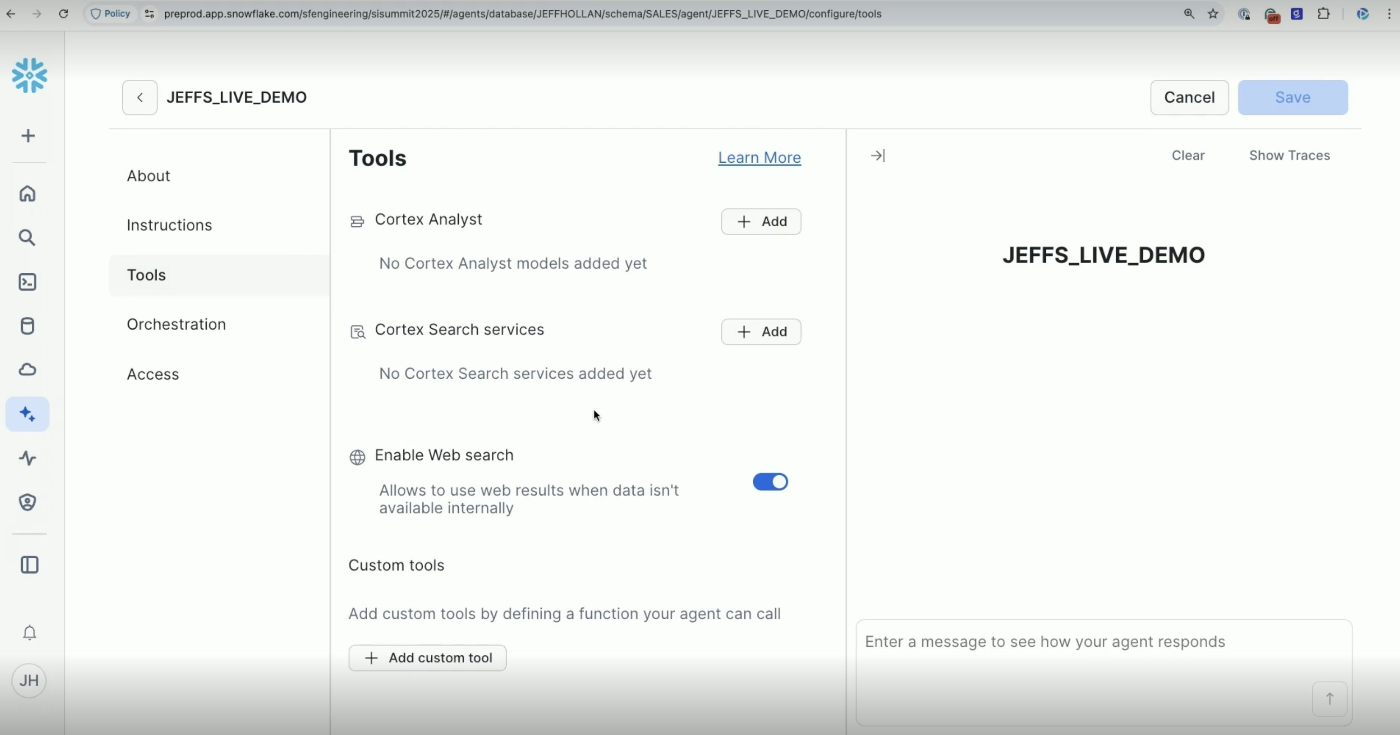Reload the page in the browser

[63, 14]
